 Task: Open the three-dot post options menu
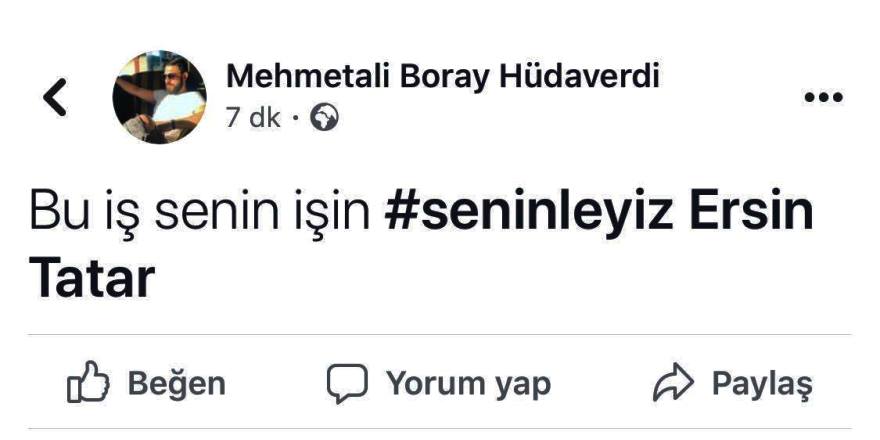pos(823,97)
